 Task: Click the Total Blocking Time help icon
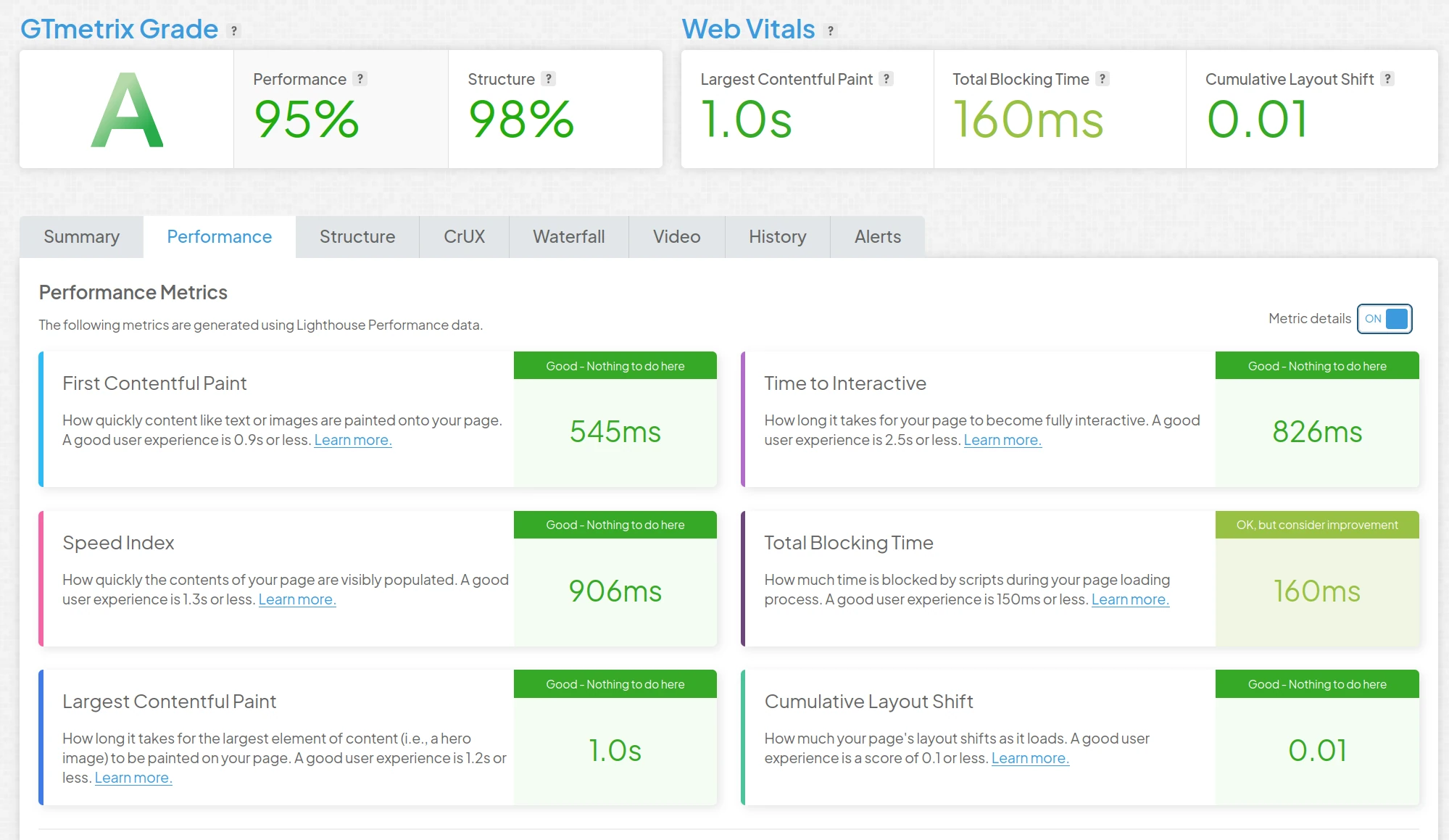[1103, 78]
